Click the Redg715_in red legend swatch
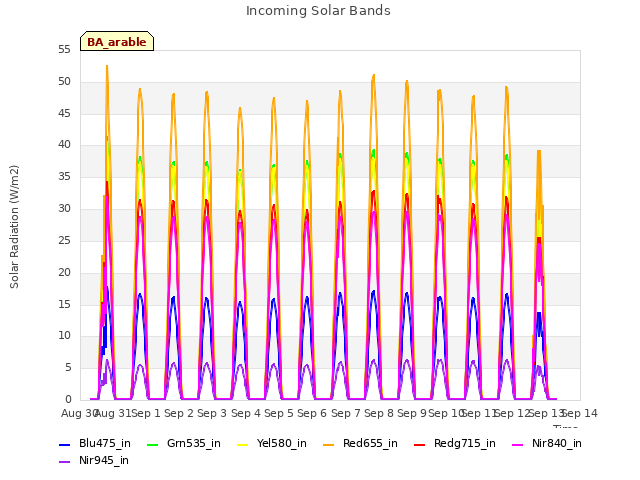Viewport: 640px width, 480px height. (420, 444)
